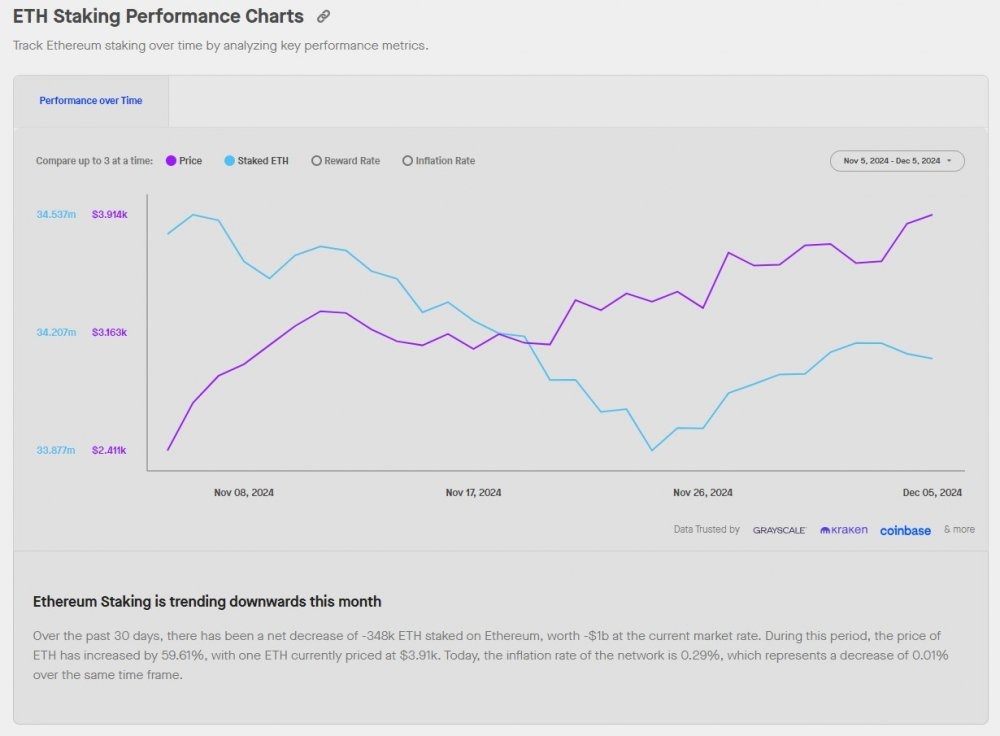This screenshot has width=1000, height=736.
Task: Click the Kraken logo
Action: point(843,530)
